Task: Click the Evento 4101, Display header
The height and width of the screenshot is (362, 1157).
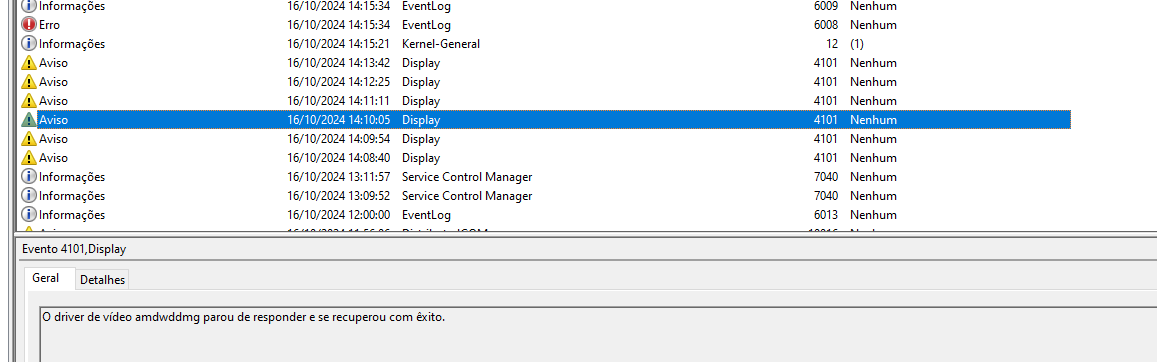Action: coord(75,249)
